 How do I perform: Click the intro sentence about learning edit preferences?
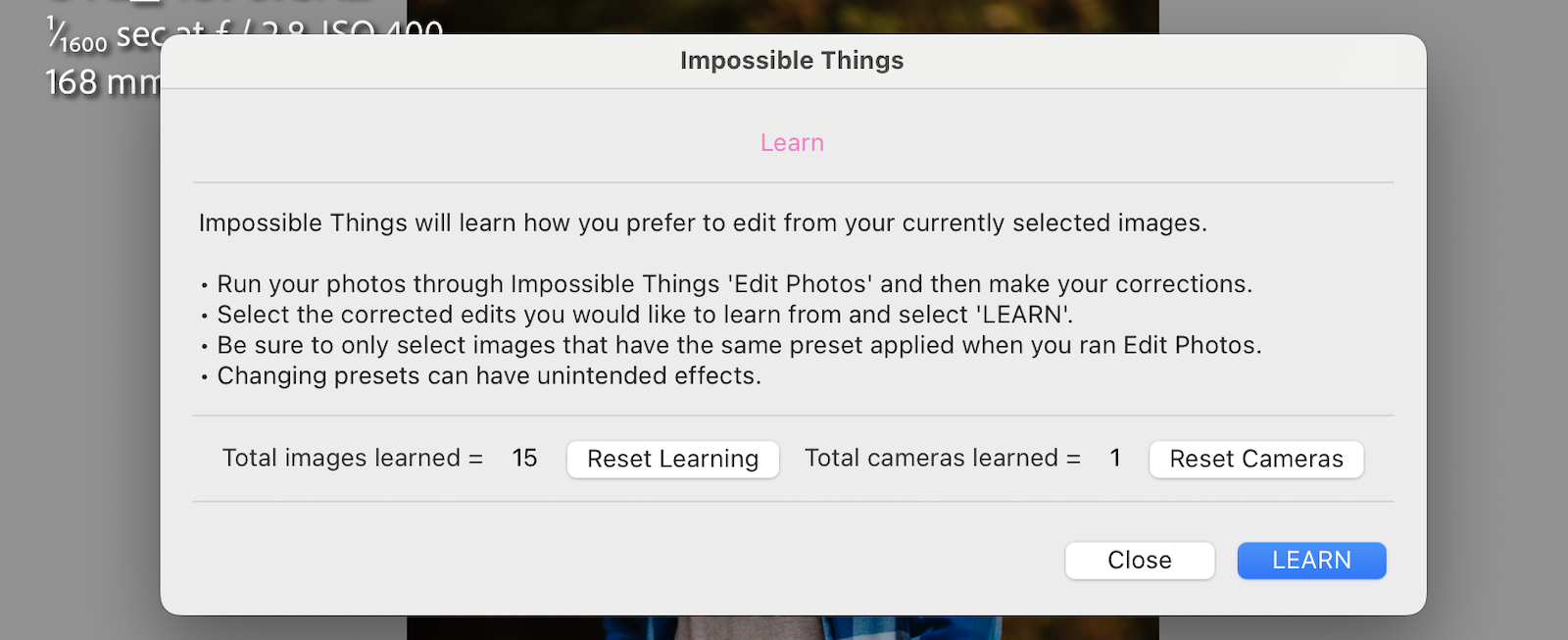[x=703, y=223]
